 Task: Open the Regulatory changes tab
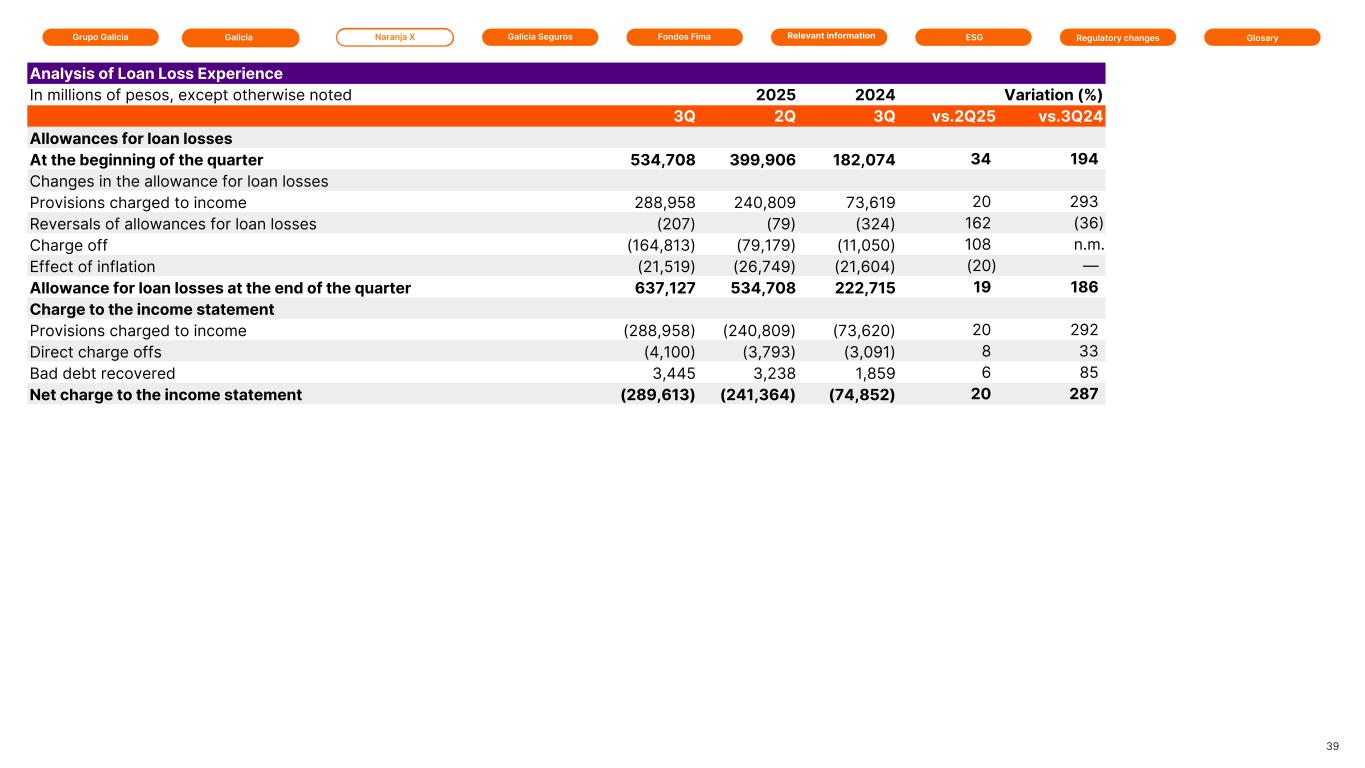click(1117, 38)
